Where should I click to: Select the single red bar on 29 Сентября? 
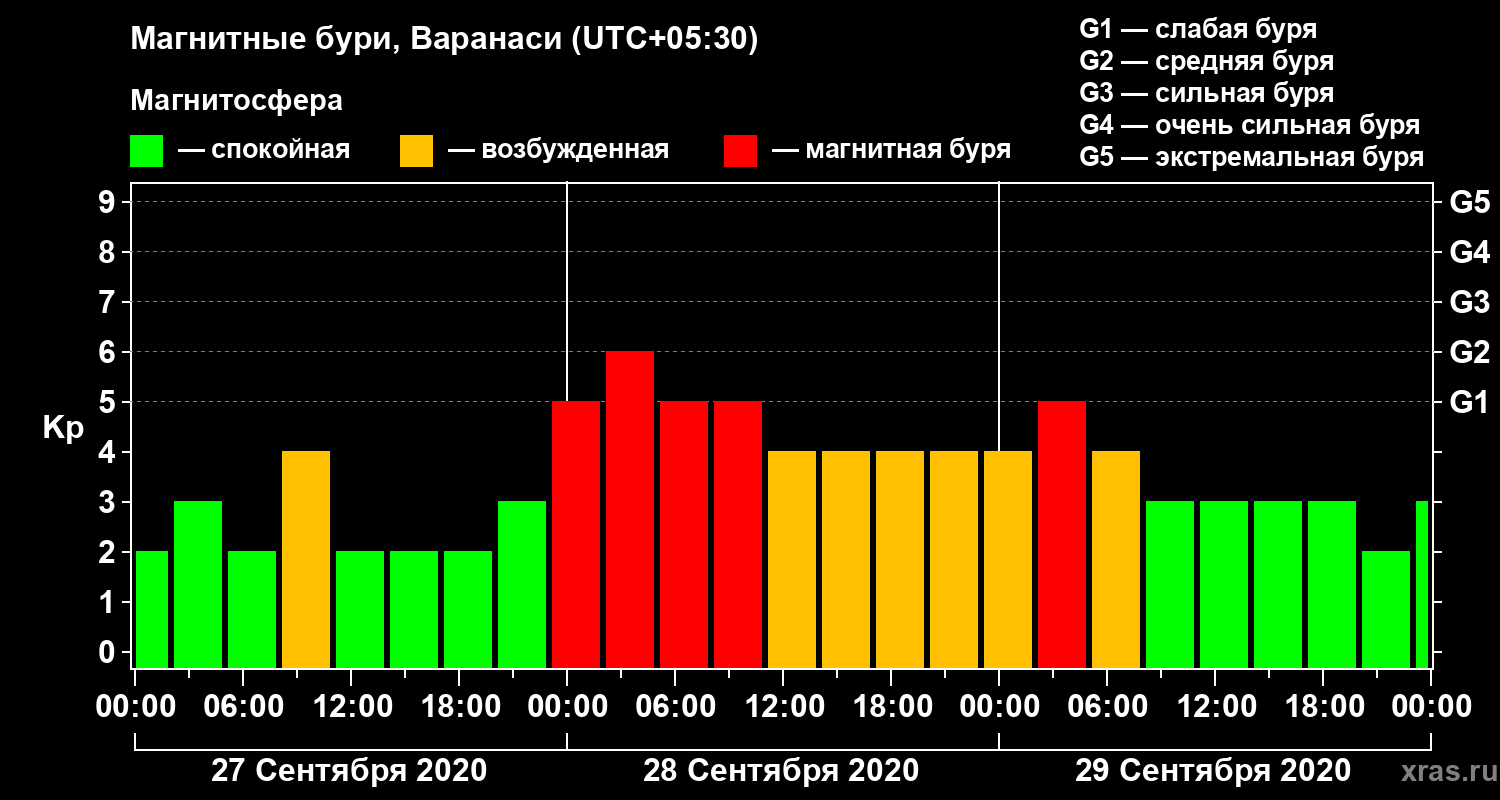click(1062, 535)
